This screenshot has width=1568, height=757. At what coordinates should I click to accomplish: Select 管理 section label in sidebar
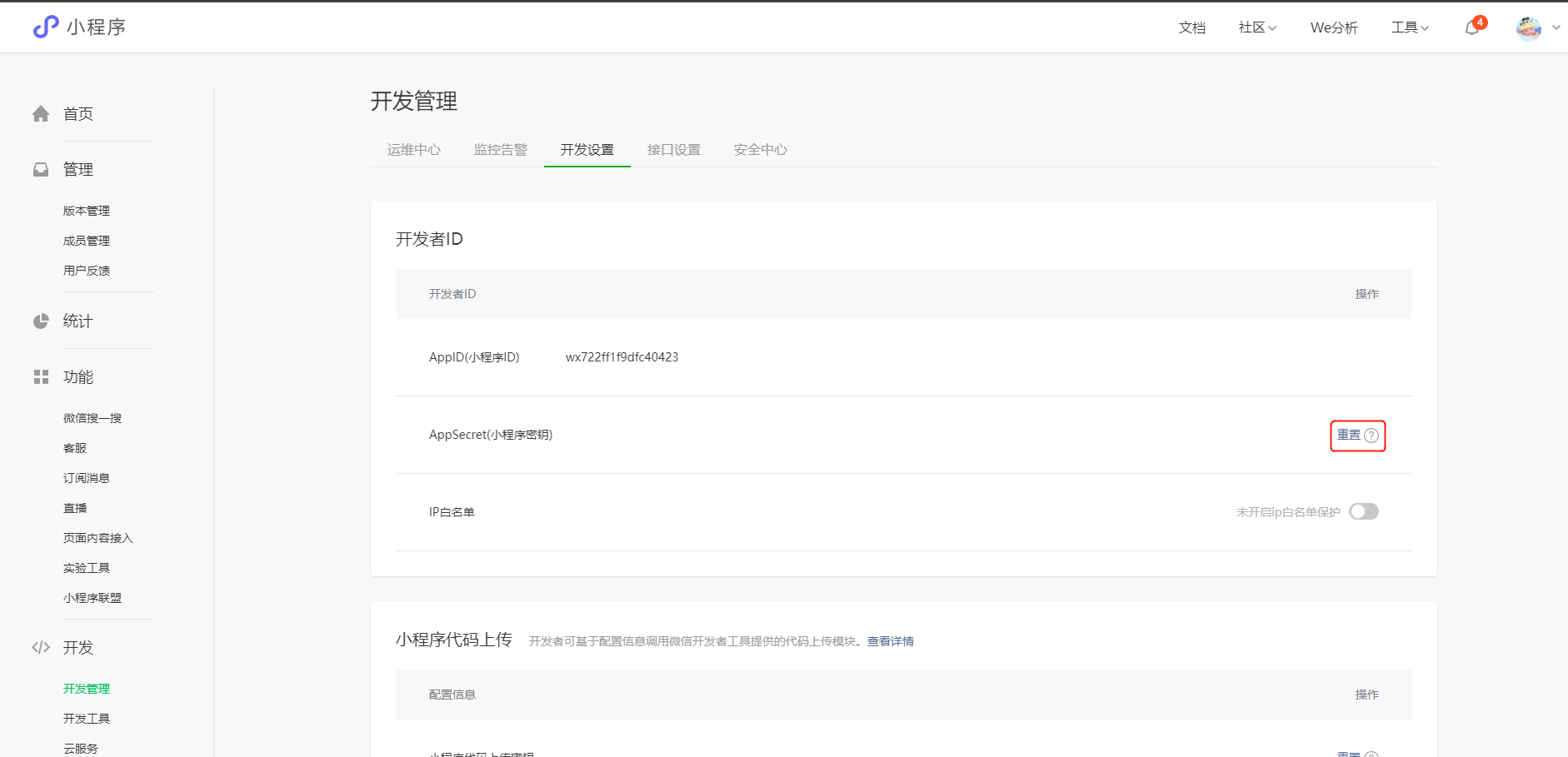(78, 169)
